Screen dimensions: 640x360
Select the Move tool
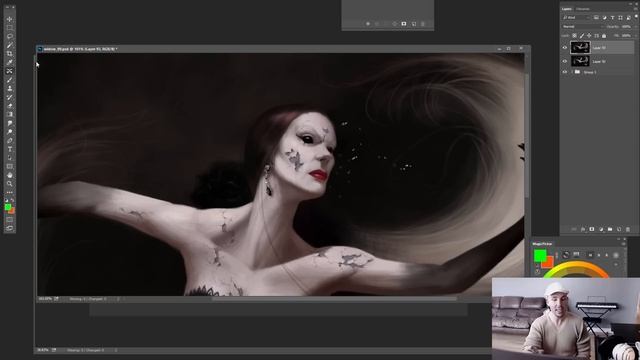coord(9,19)
